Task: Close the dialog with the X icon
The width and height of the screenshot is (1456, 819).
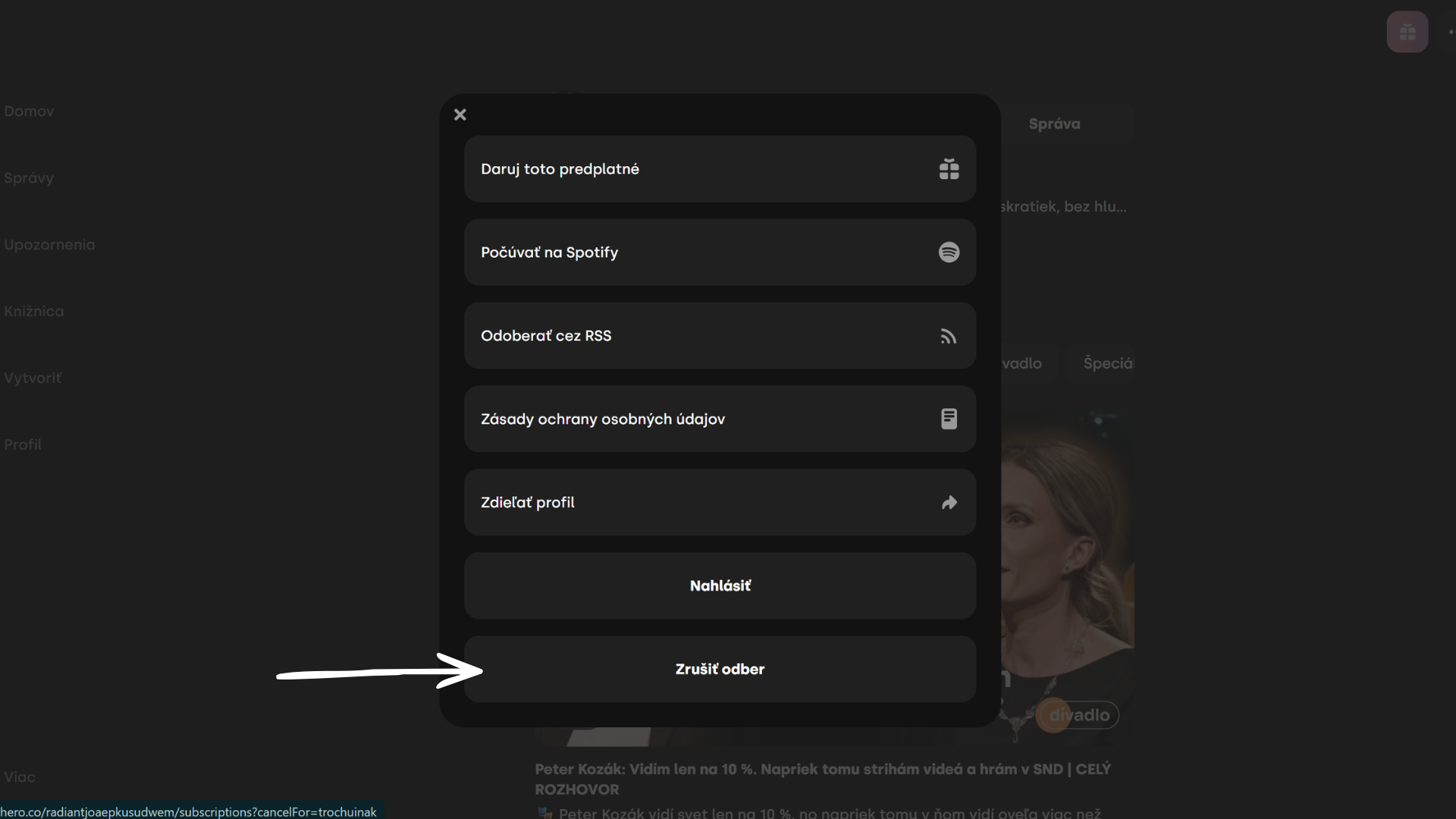Action: coord(460,115)
